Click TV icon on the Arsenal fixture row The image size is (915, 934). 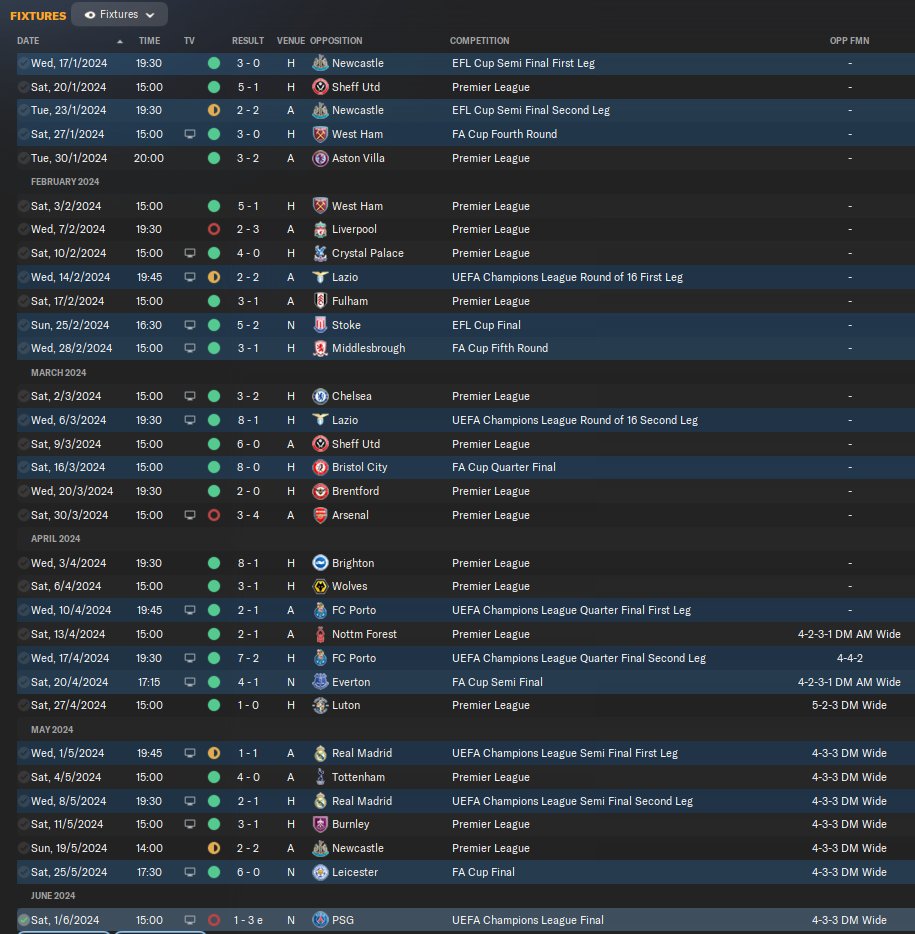pos(190,515)
